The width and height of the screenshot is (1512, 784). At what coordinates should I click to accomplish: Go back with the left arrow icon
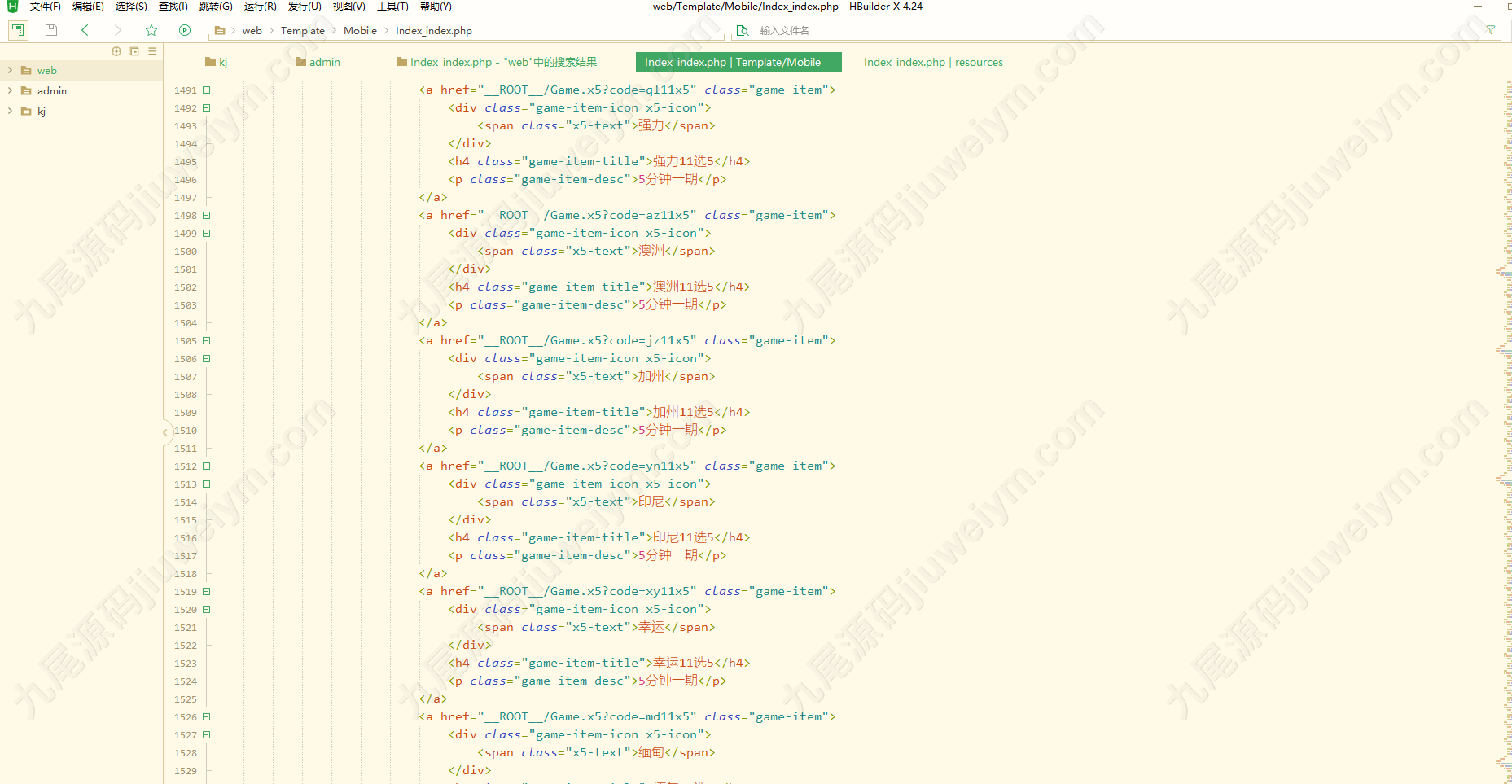coord(85,30)
